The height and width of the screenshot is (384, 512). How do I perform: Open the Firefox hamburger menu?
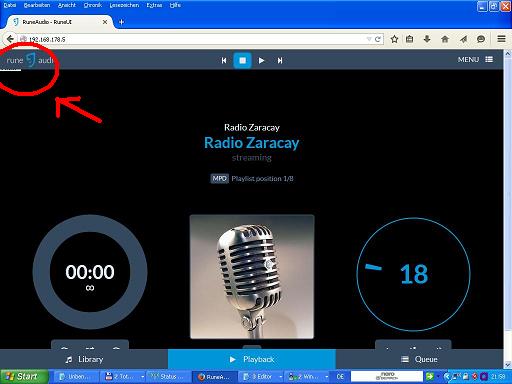pos(501,39)
